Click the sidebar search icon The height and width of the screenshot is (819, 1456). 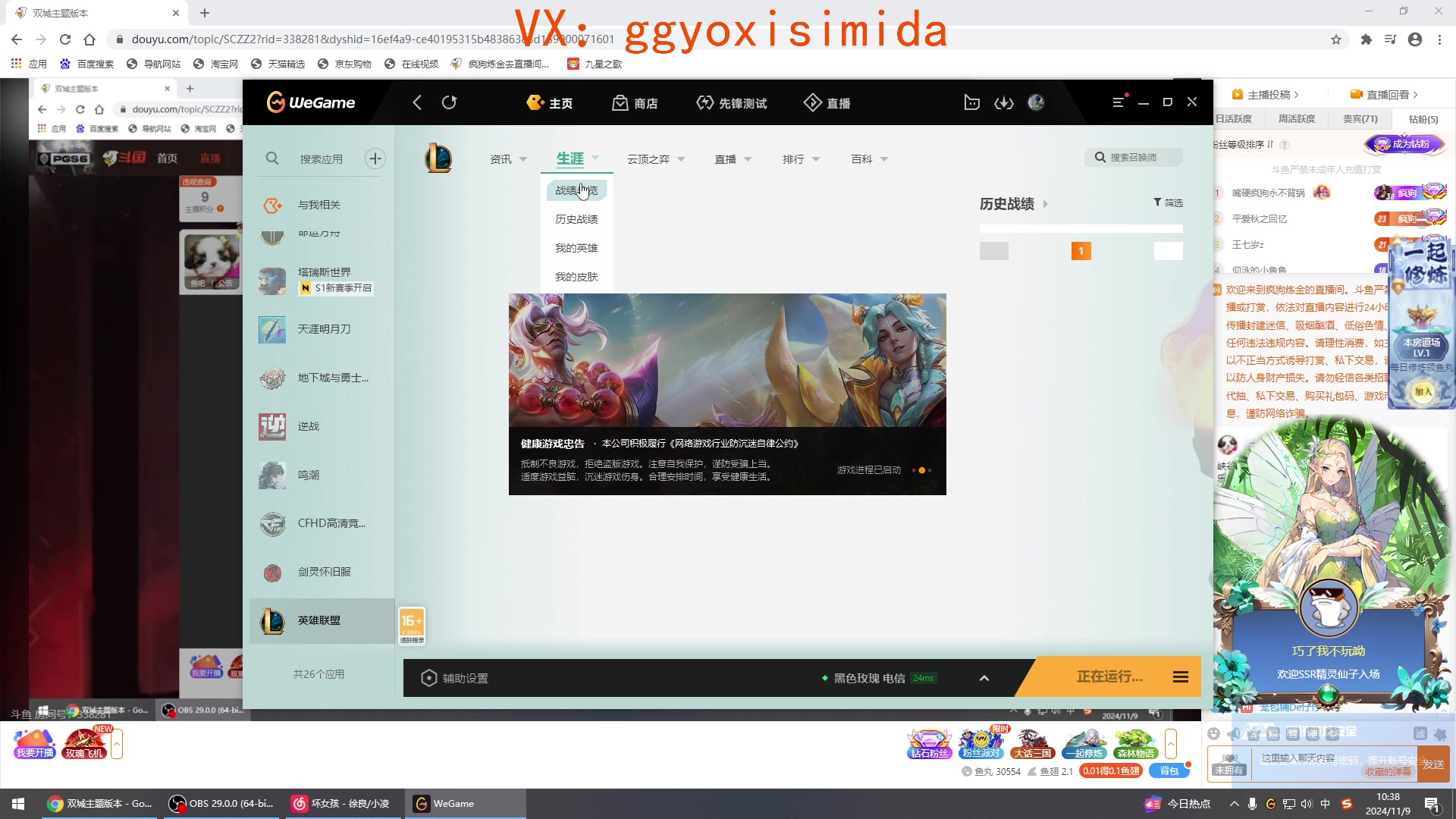pyautogui.click(x=272, y=158)
